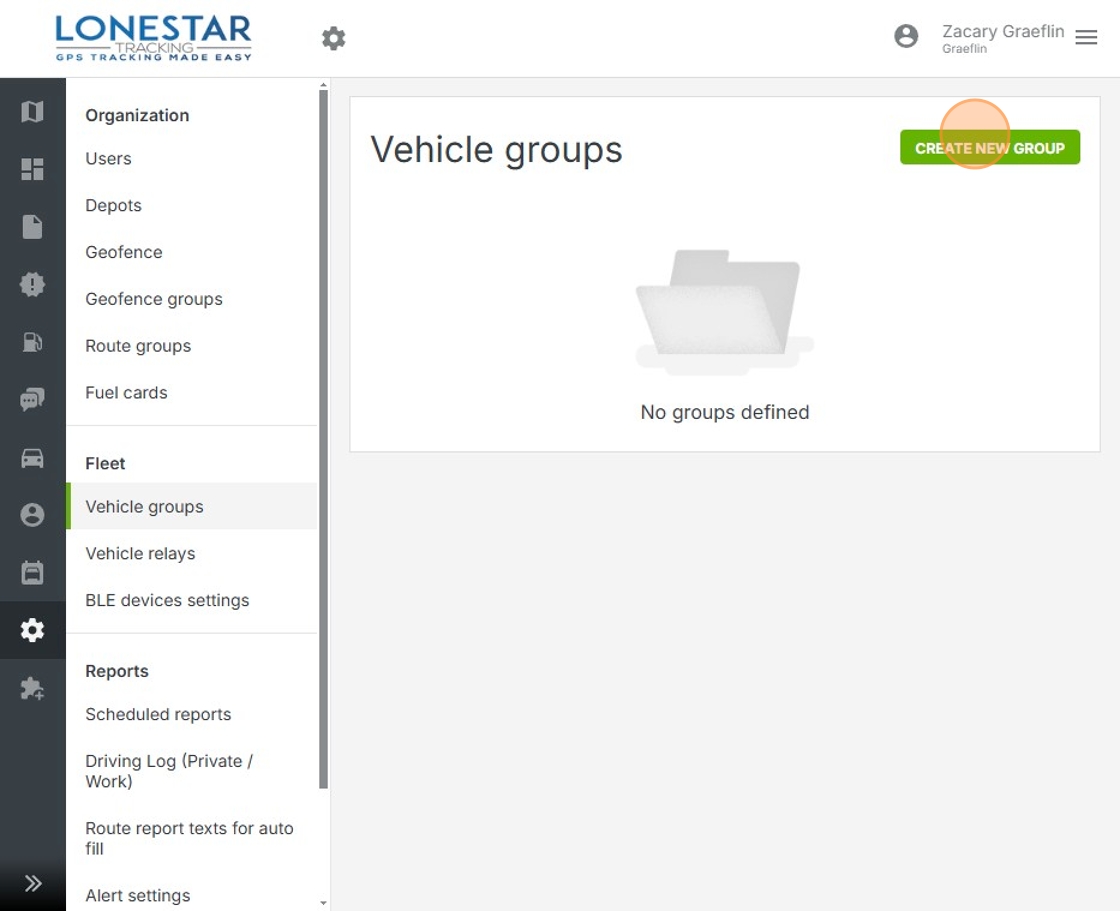1120x911 pixels.
Task: Open the reports document icon
Action: pyautogui.click(x=32, y=226)
